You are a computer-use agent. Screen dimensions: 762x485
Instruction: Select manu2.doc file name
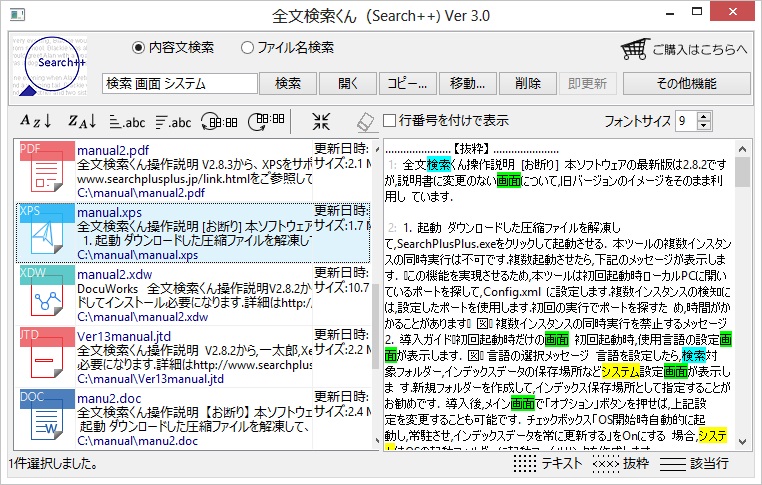pos(109,398)
